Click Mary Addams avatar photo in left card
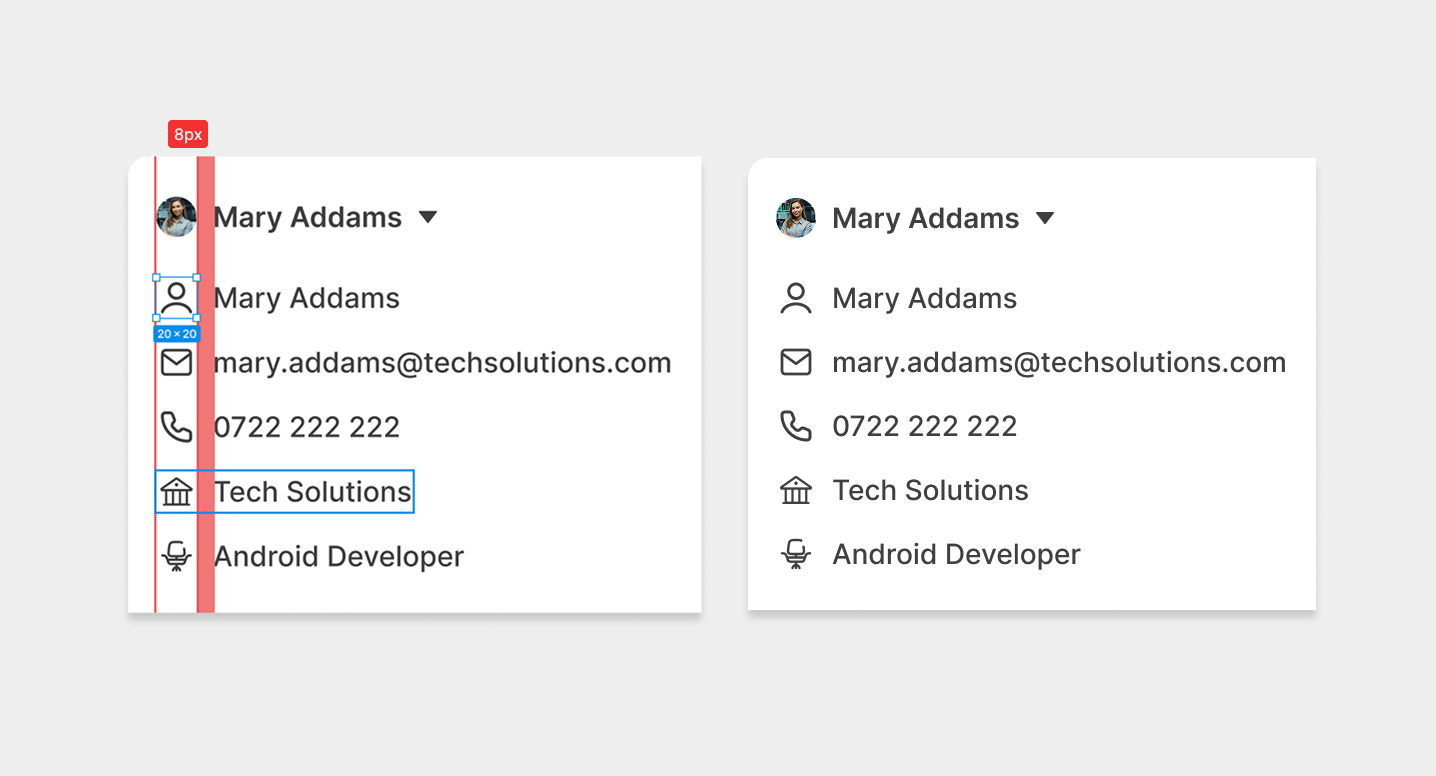Viewport: 1436px width, 776px height. [176, 217]
